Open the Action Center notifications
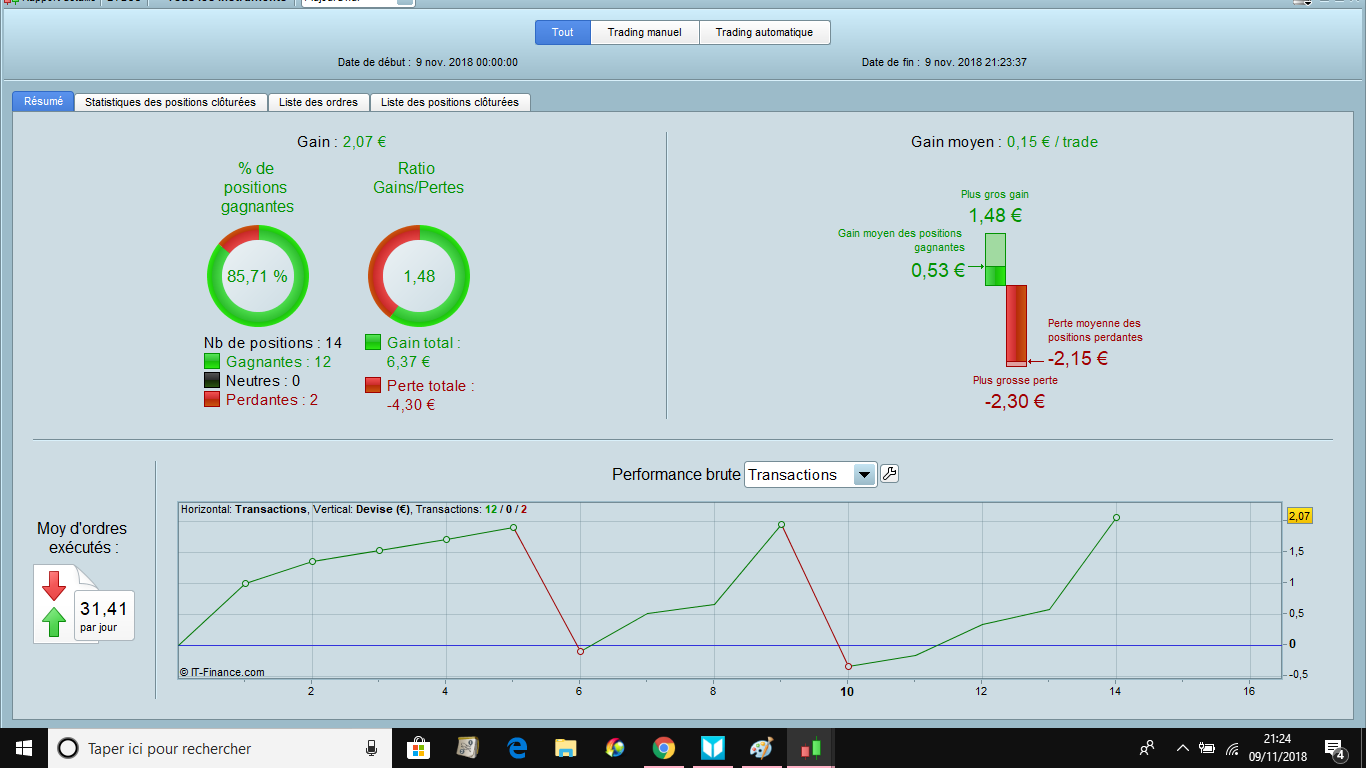 [1334, 748]
